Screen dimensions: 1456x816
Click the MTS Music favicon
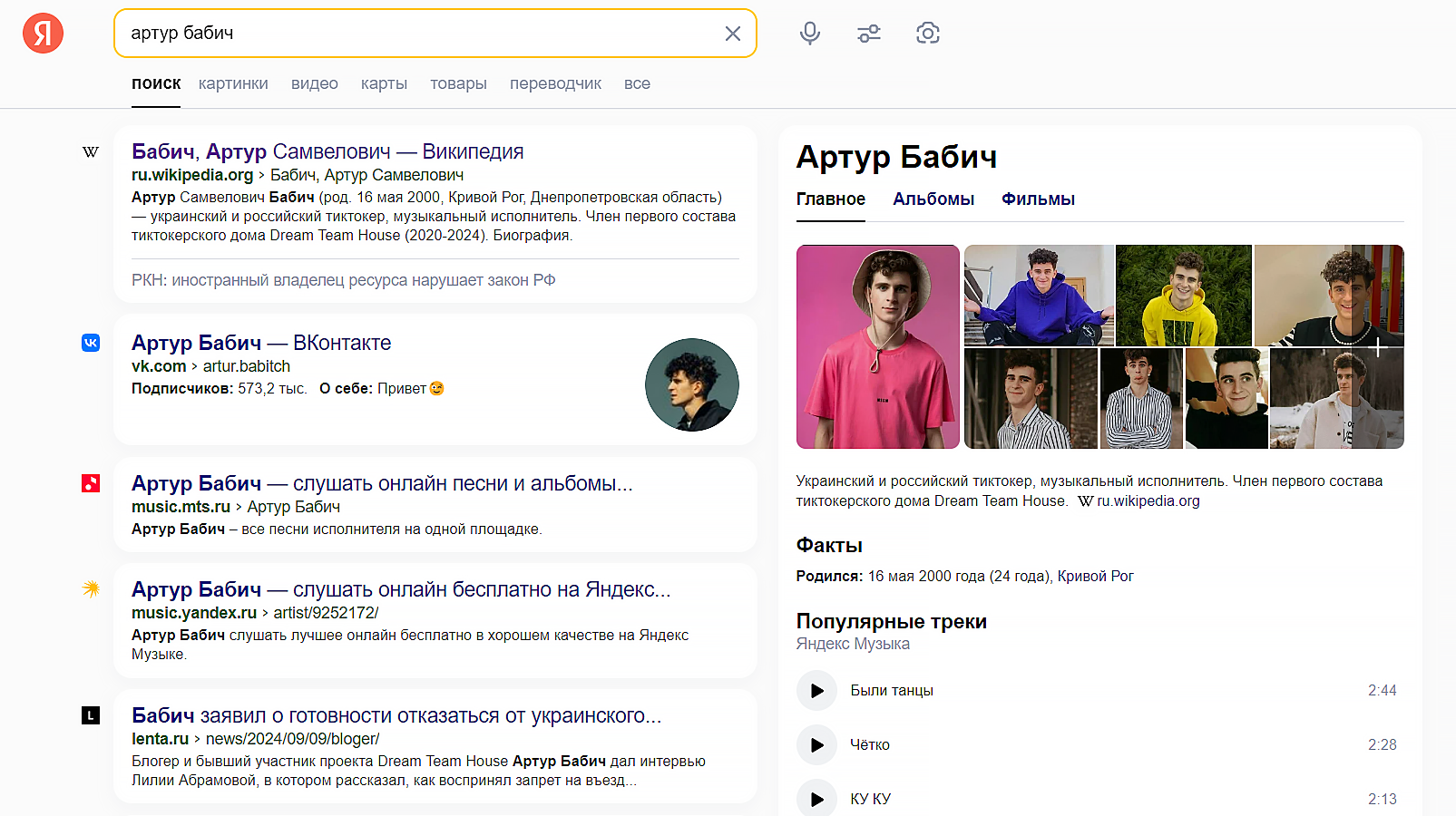91,483
